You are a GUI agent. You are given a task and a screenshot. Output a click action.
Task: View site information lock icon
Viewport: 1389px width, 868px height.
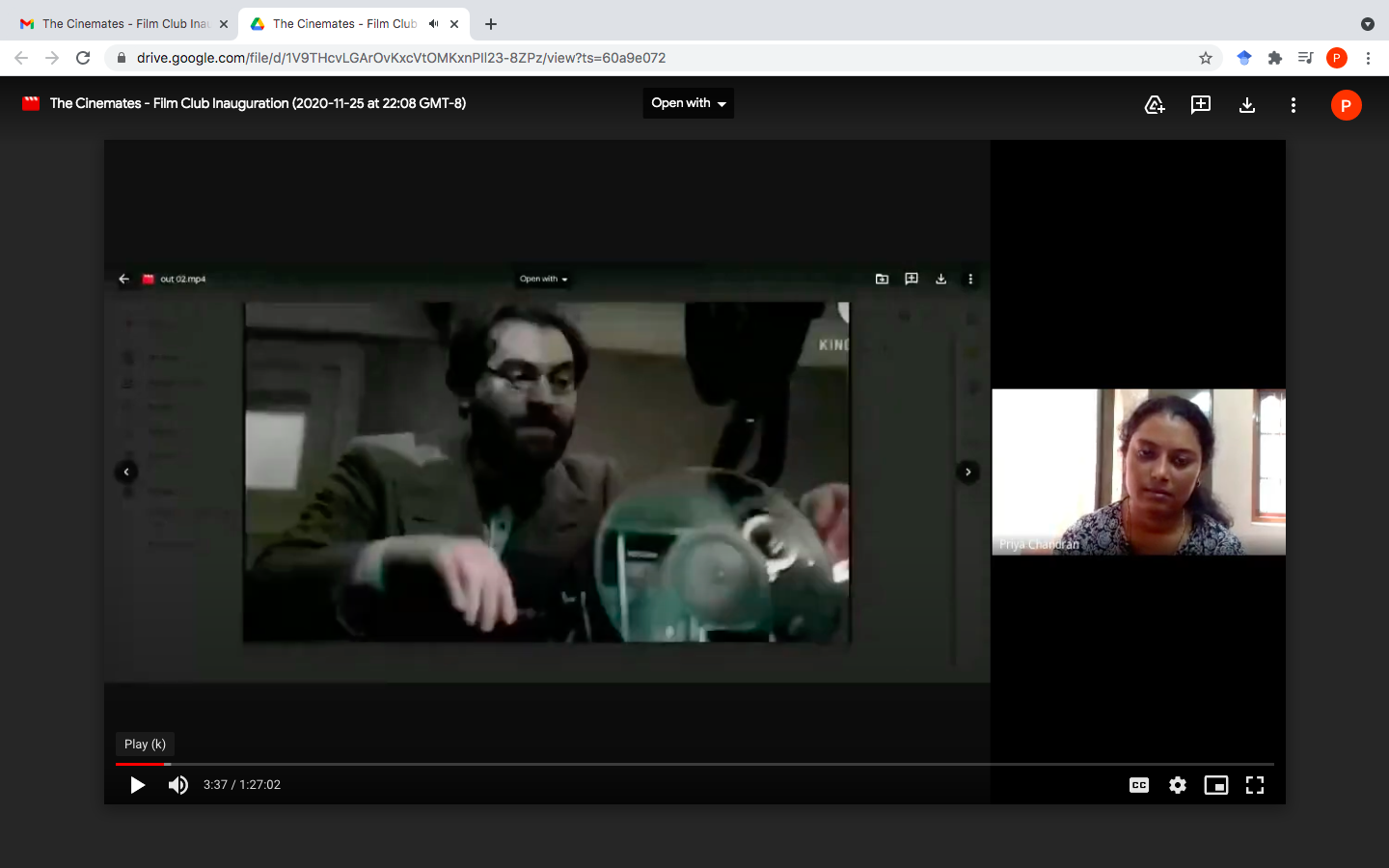point(121,58)
